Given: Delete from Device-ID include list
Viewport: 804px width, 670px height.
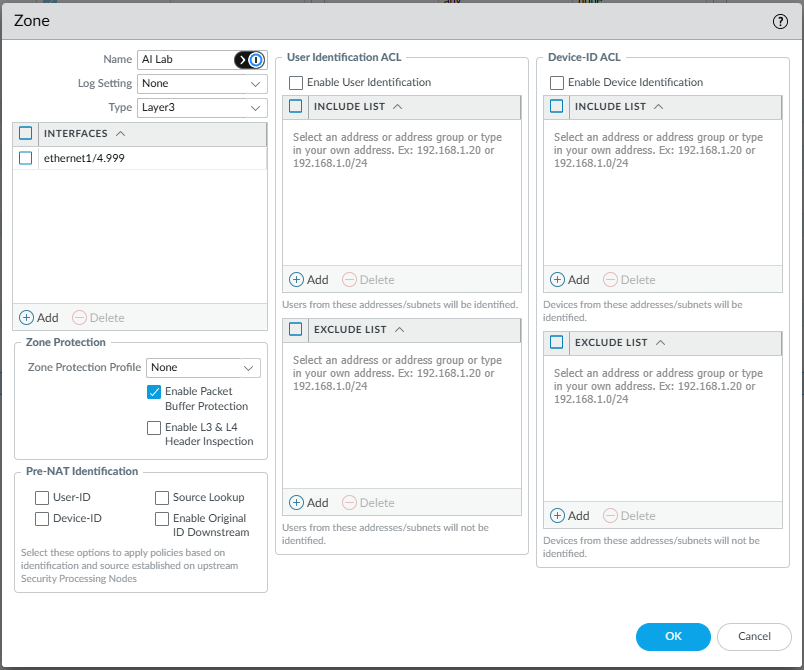Looking at the screenshot, I should coord(629,280).
